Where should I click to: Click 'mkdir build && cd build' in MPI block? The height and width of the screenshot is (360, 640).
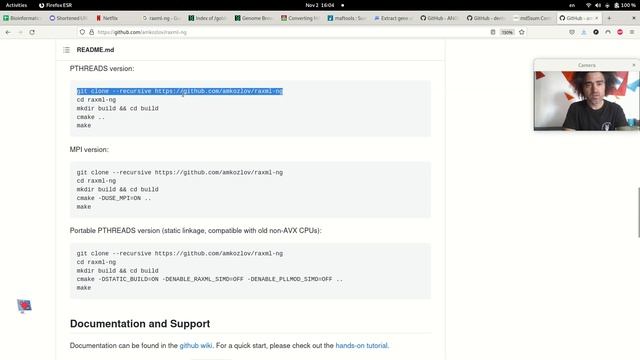click(x=118, y=189)
